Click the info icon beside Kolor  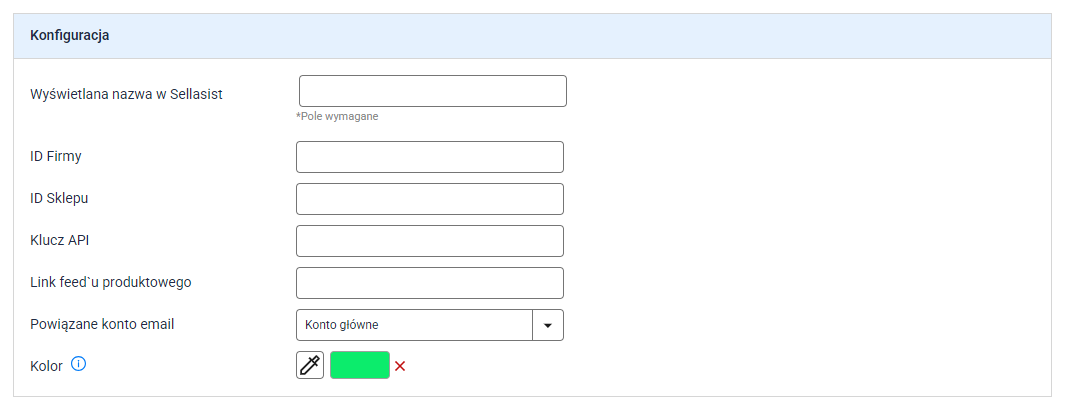click(x=79, y=364)
